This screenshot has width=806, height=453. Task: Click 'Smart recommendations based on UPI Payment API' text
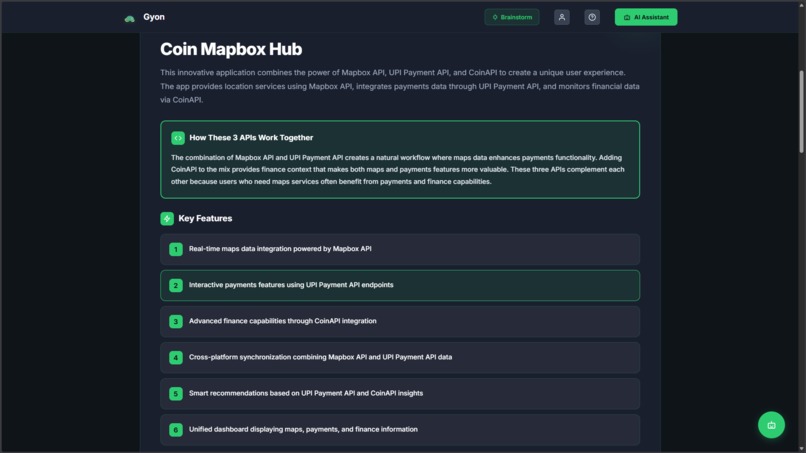pyautogui.click(x=306, y=393)
